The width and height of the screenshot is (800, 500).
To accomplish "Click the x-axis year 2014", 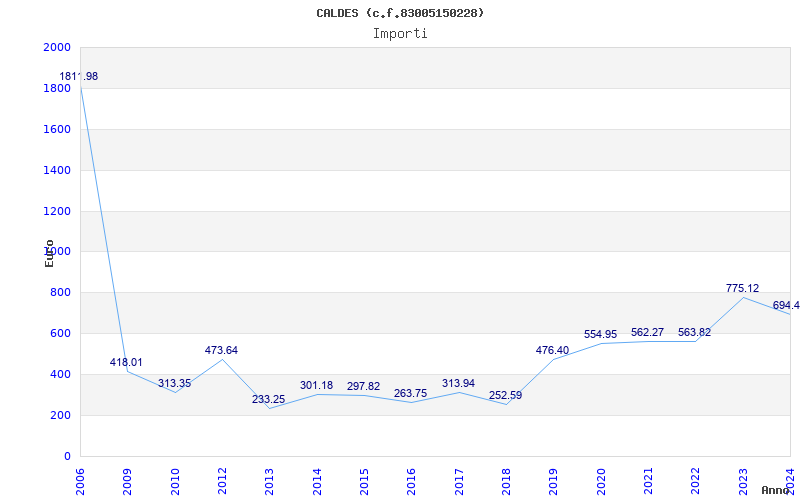I will coord(317,482).
